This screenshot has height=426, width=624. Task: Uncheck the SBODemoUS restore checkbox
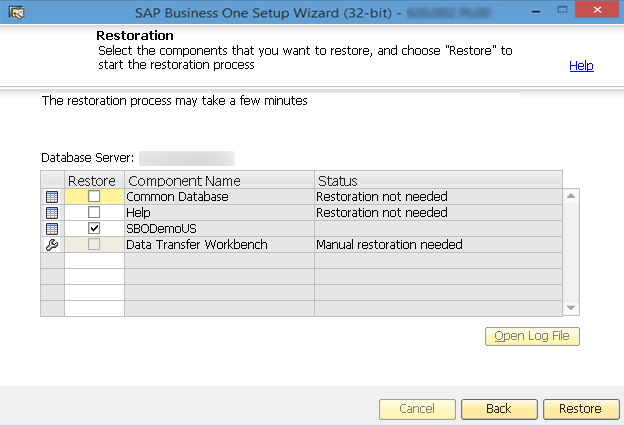(x=94, y=228)
